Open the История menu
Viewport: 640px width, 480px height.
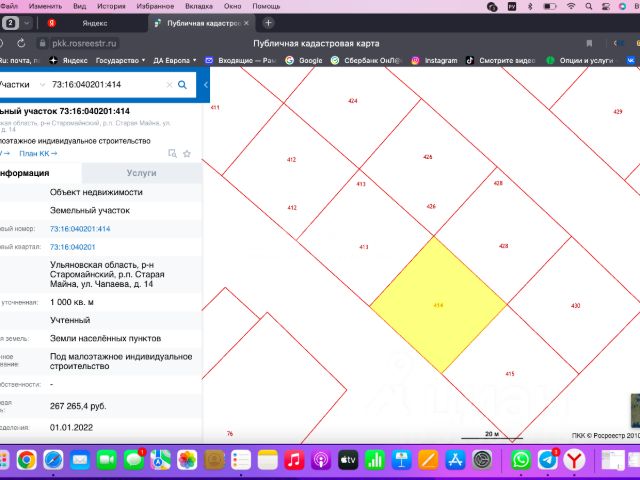click(x=111, y=6)
